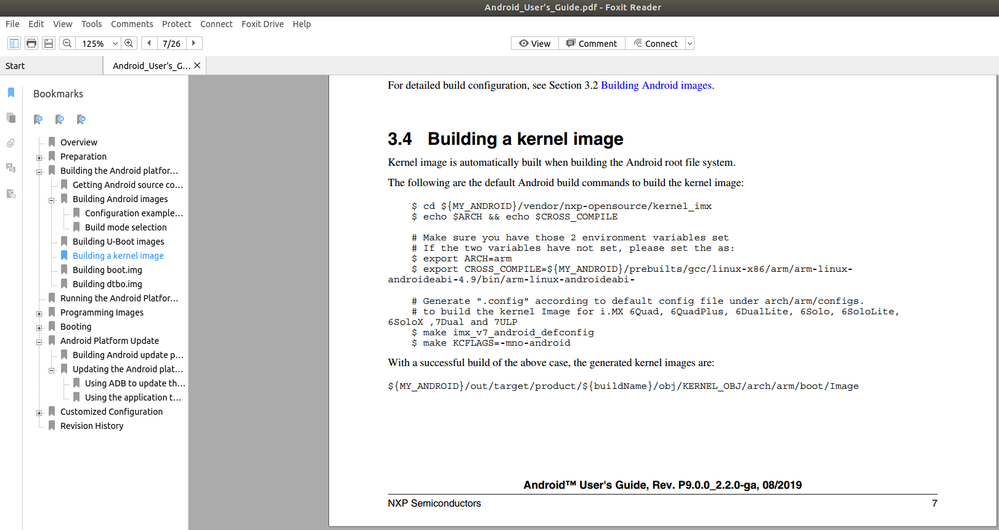This screenshot has height=530, width=999.
Task: Click the add bookmark icon
Action: (x=38, y=119)
